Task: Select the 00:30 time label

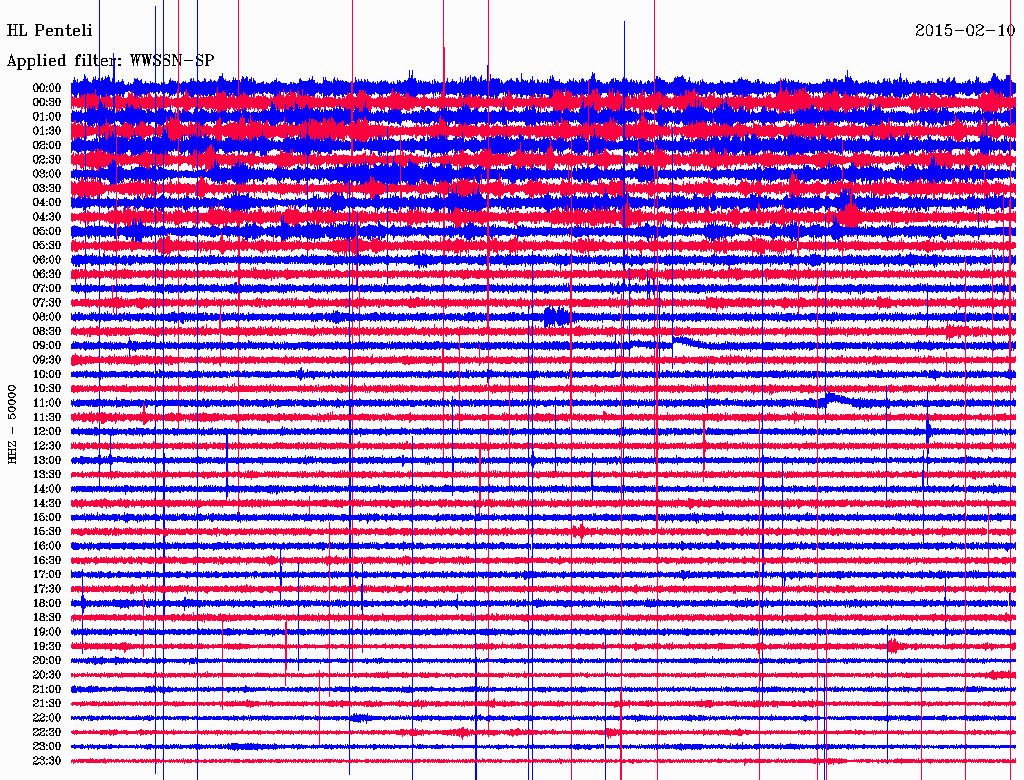Action: pos(47,102)
